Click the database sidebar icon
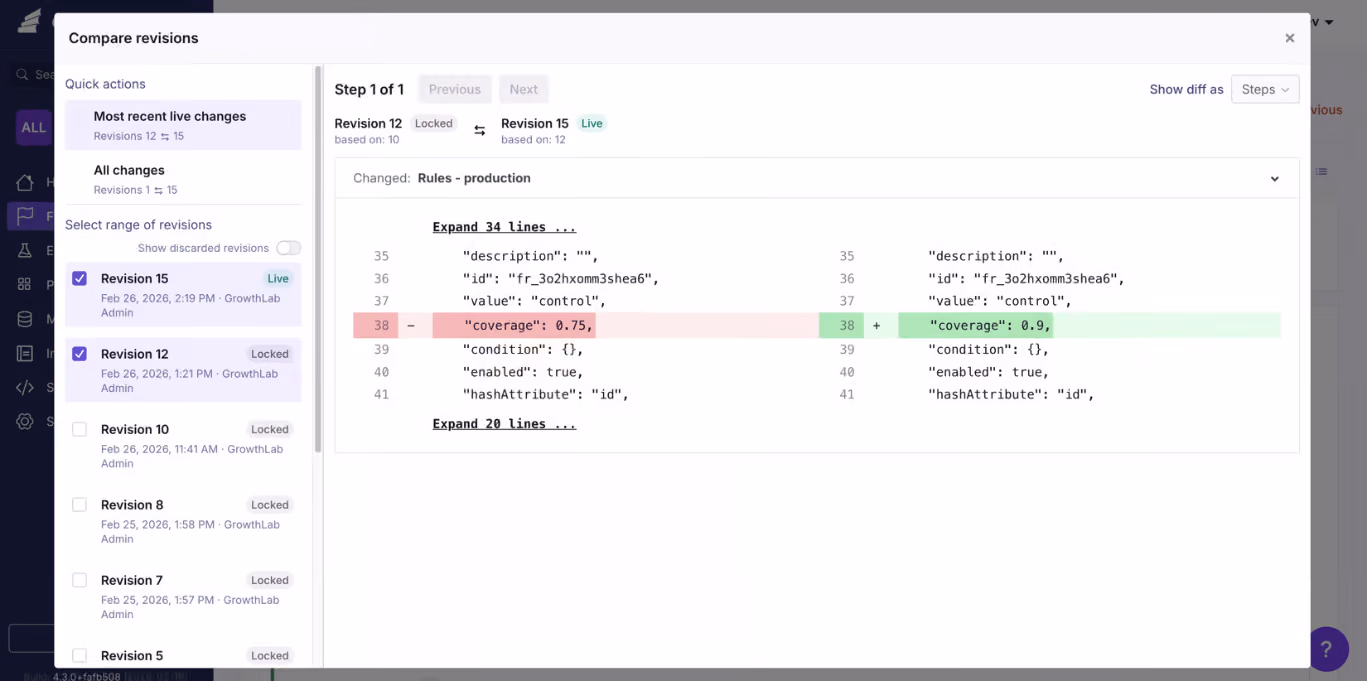Image resolution: width=1367 pixels, height=681 pixels. point(25,319)
